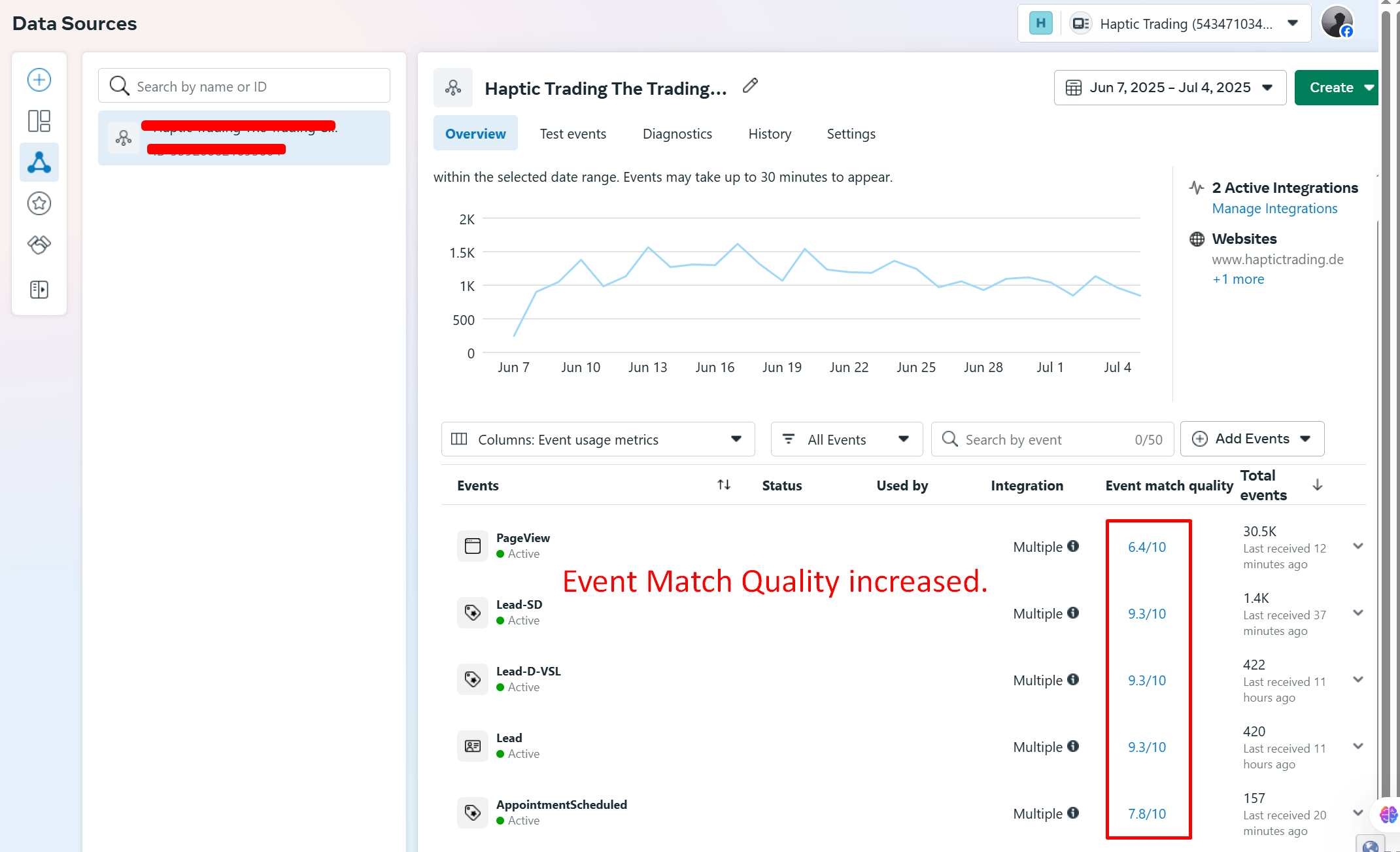Click the Lead-D-VSL event tag icon
Image resolution: width=1400 pixels, height=852 pixels.
click(473, 679)
